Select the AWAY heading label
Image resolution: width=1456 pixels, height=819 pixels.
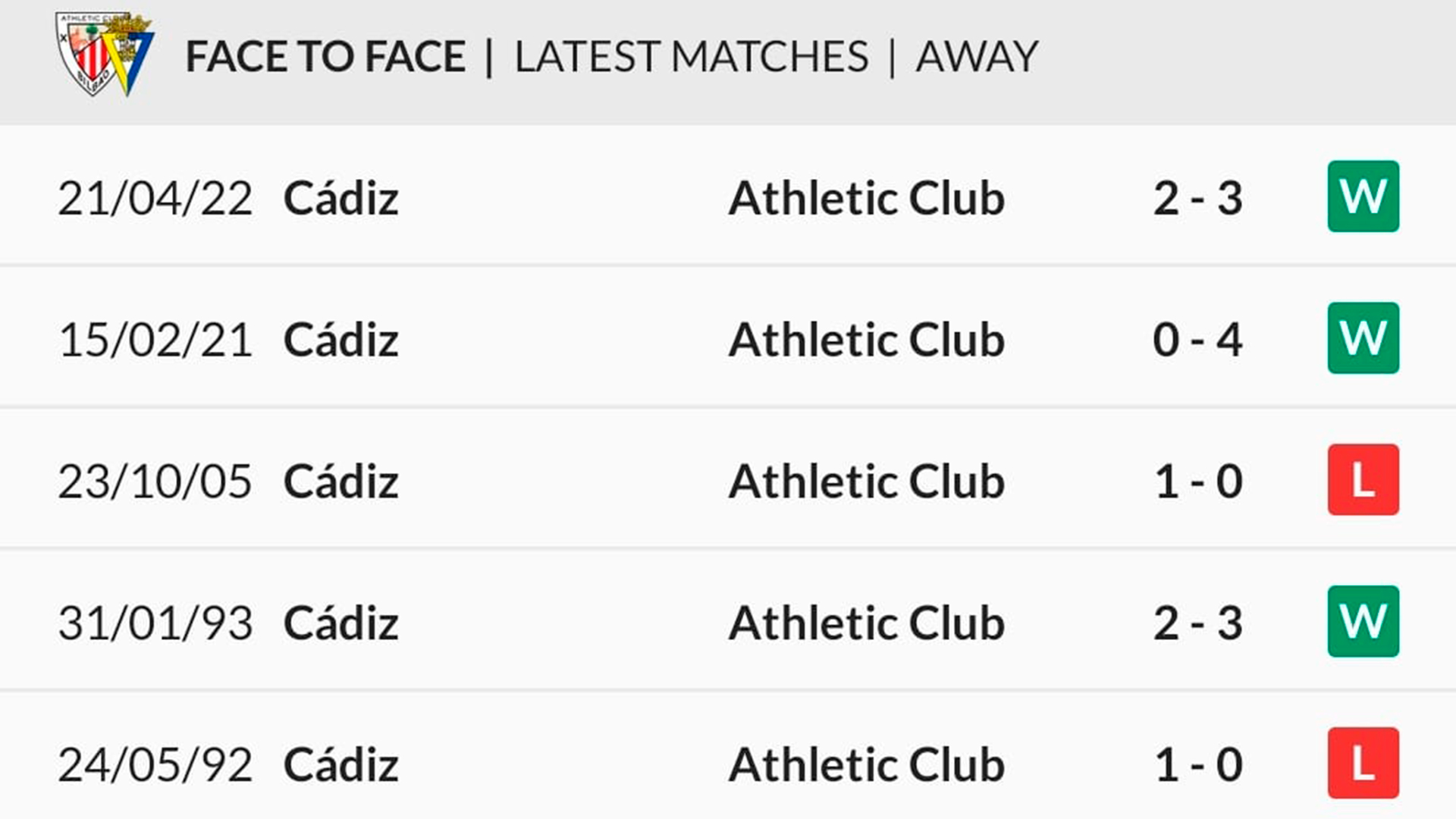(977, 57)
